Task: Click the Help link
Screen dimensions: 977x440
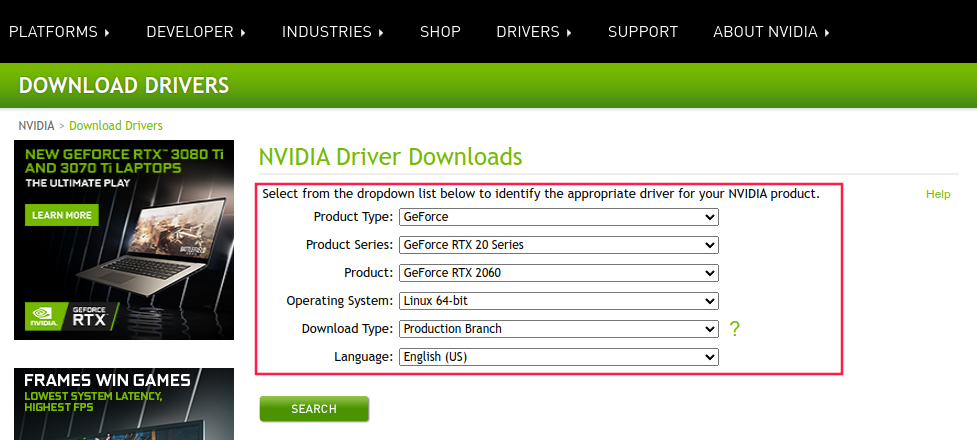Action: click(938, 194)
